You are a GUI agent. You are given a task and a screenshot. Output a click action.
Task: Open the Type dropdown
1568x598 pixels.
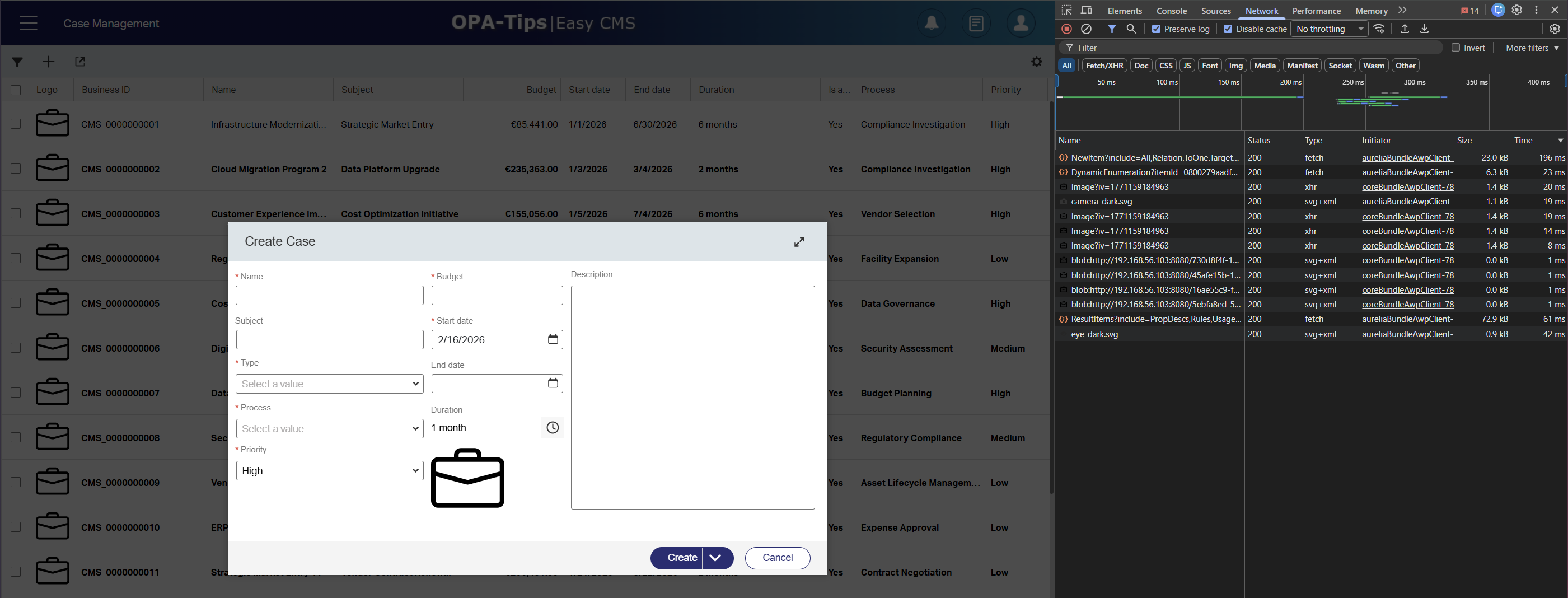[x=329, y=384]
